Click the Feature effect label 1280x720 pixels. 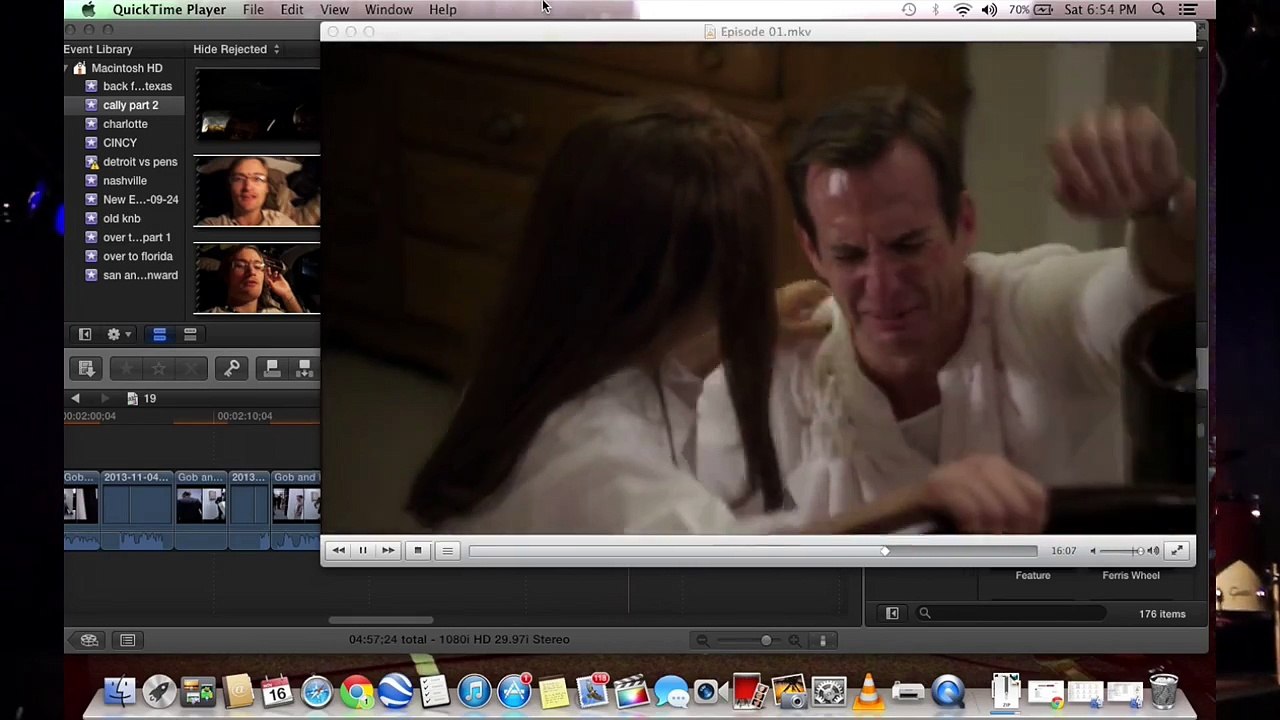1033,576
